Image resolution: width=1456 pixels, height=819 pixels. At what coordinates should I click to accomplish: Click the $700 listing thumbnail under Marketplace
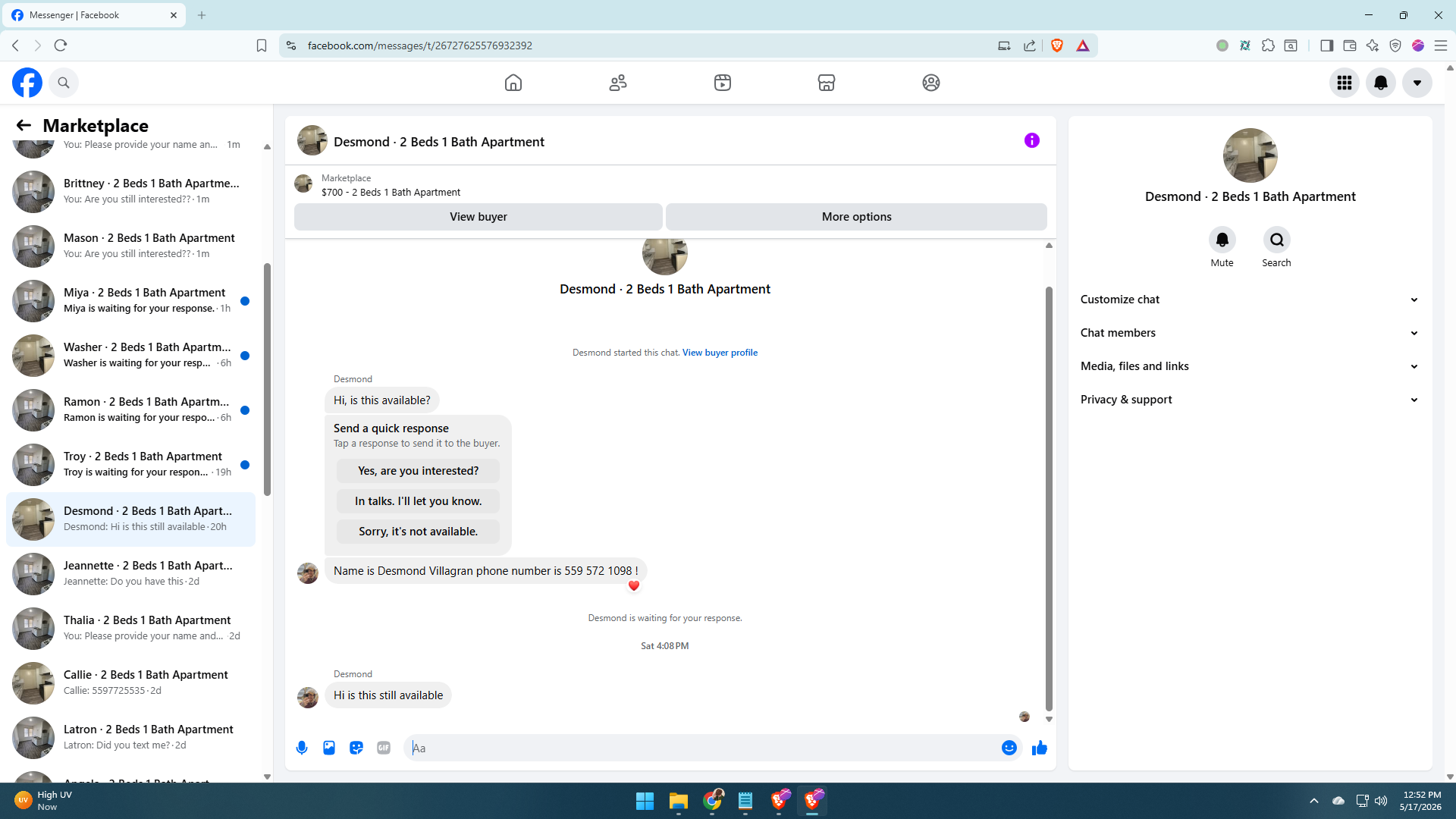303,184
